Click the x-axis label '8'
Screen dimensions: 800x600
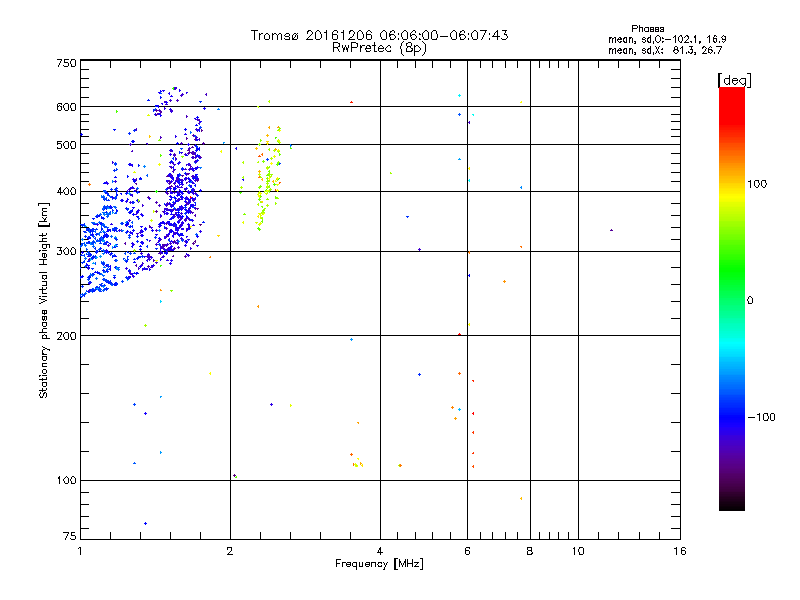530,551
